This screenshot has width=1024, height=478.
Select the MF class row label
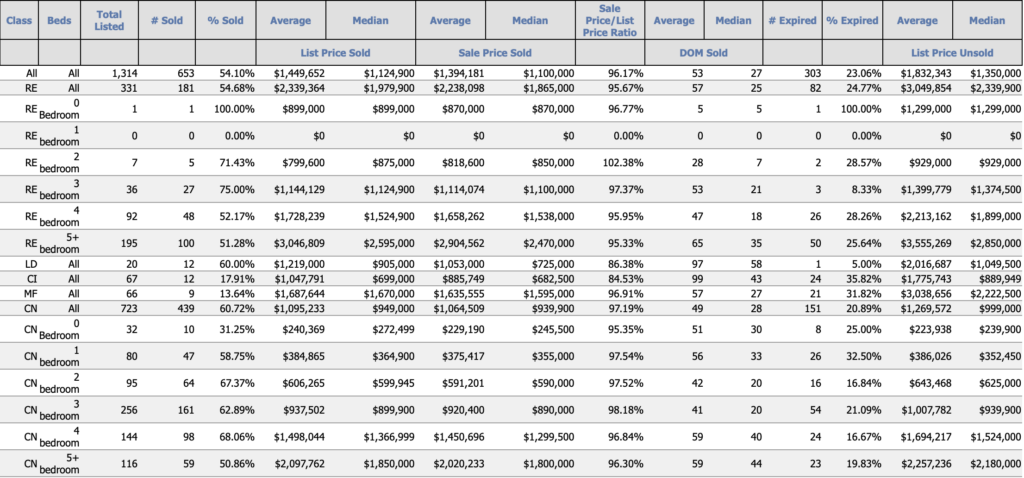tap(31, 295)
